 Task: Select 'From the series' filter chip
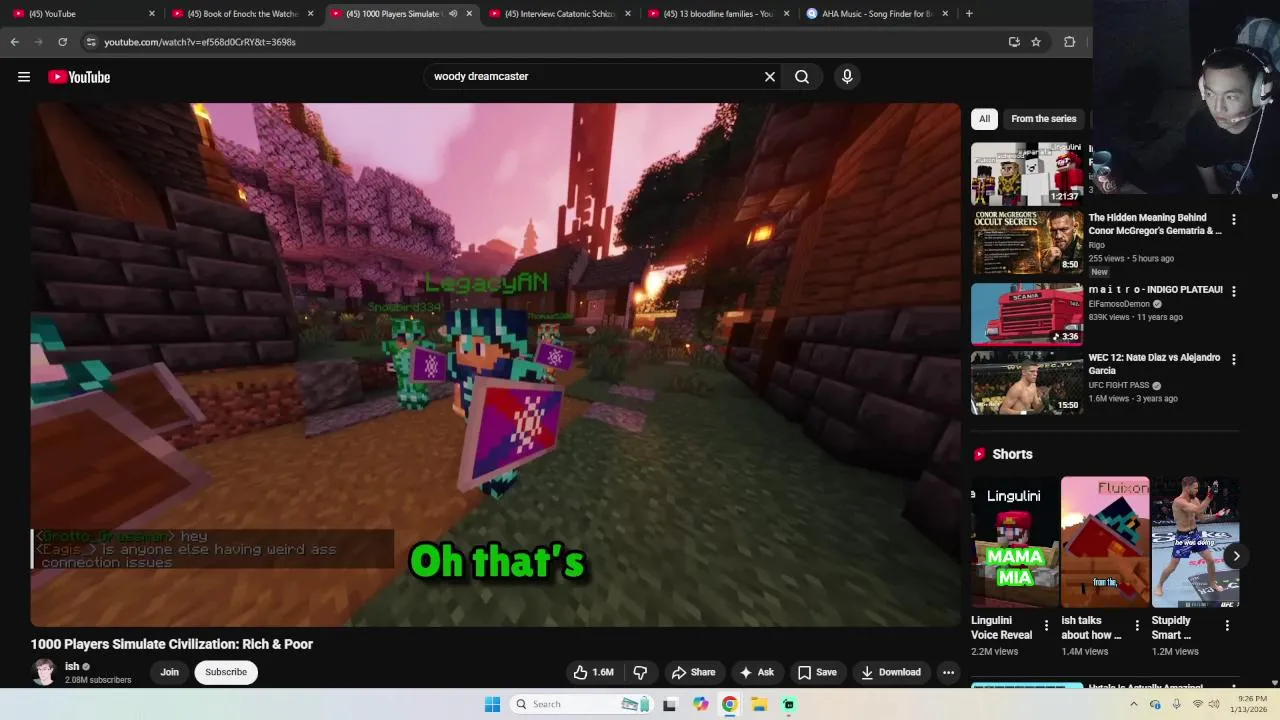[x=1043, y=118]
